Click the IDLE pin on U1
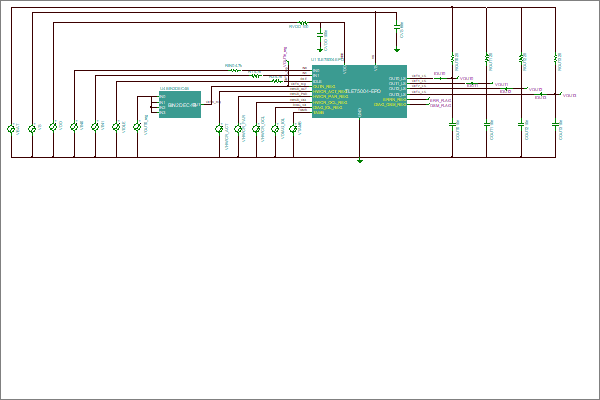Screen dimensions: 600x400 tap(317, 82)
